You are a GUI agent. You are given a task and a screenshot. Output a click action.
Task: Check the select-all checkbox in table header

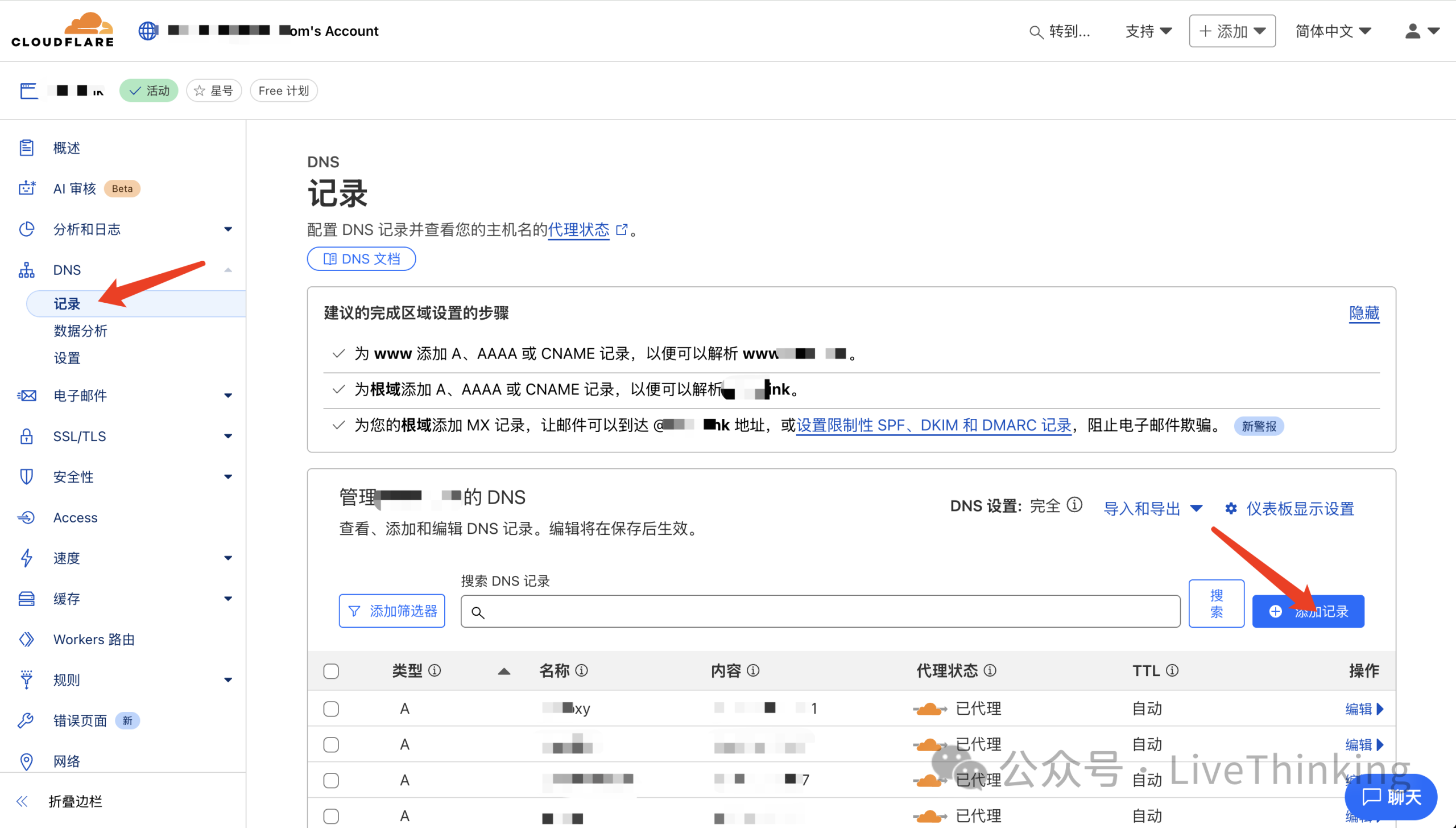pyautogui.click(x=330, y=671)
